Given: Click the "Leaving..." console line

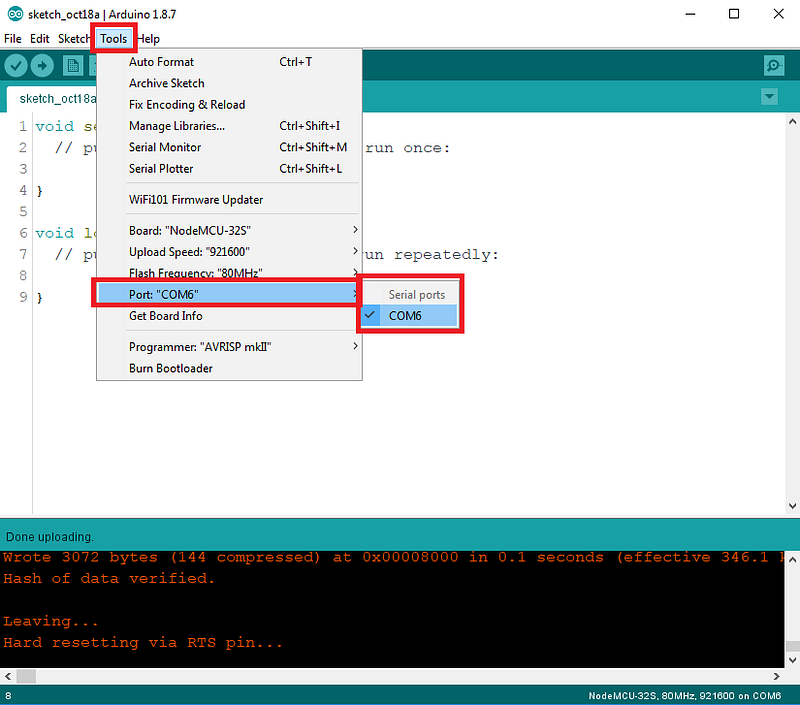Looking at the screenshot, I should pos(50,621).
